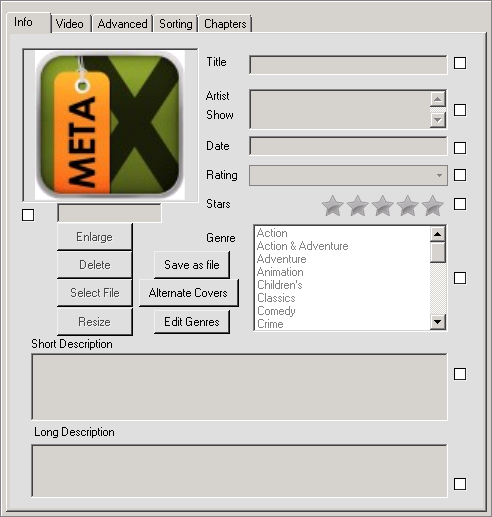The image size is (492, 517).
Task: Open the Video tab
Action: coord(70,24)
